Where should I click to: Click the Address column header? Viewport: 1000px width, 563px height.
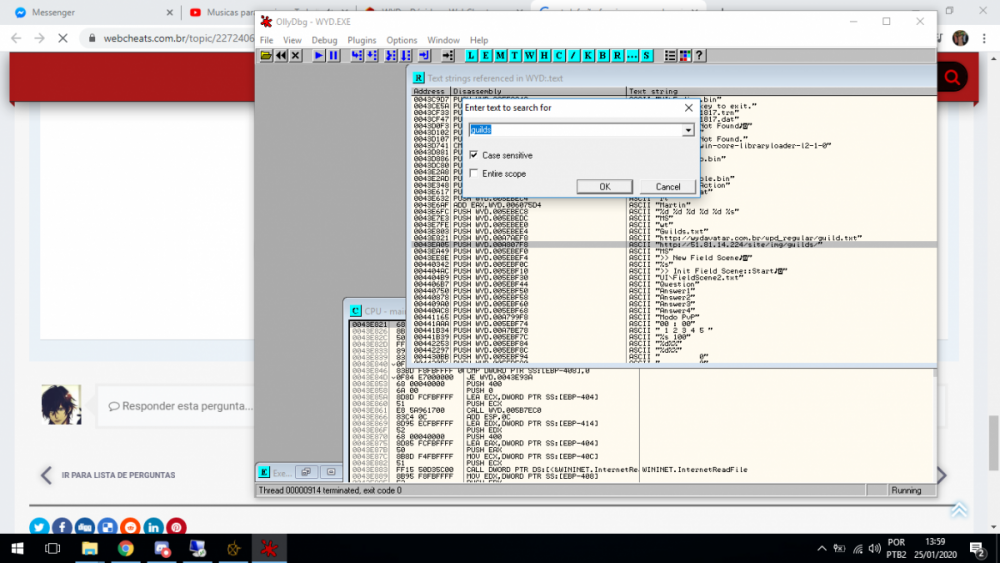(x=430, y=91)
